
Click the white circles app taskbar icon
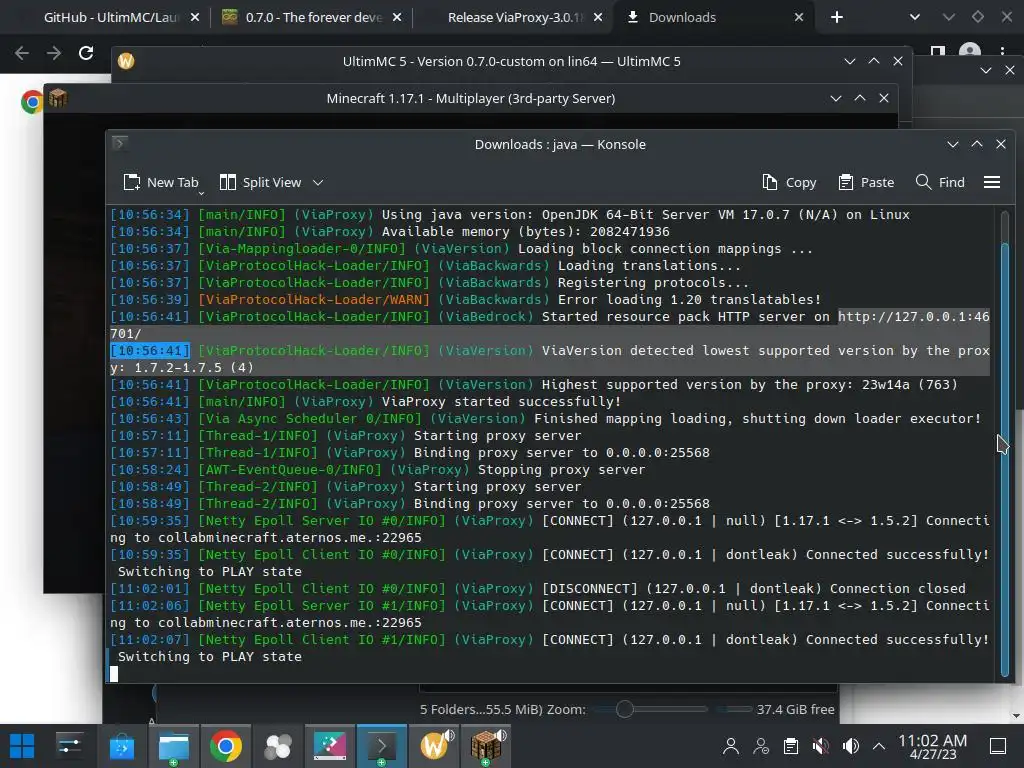(278, 746)
